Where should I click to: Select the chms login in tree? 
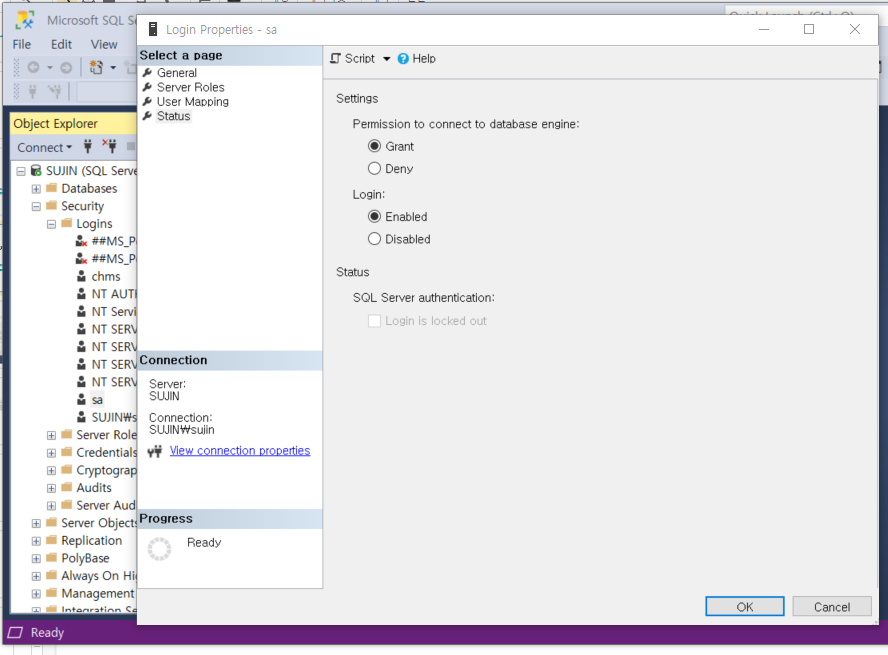pos(106,276)
